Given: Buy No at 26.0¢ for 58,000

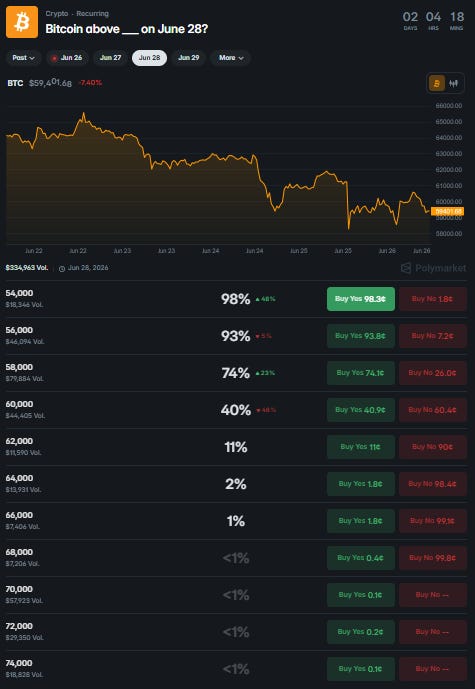Looking at the screenshot, I should 433,373.
